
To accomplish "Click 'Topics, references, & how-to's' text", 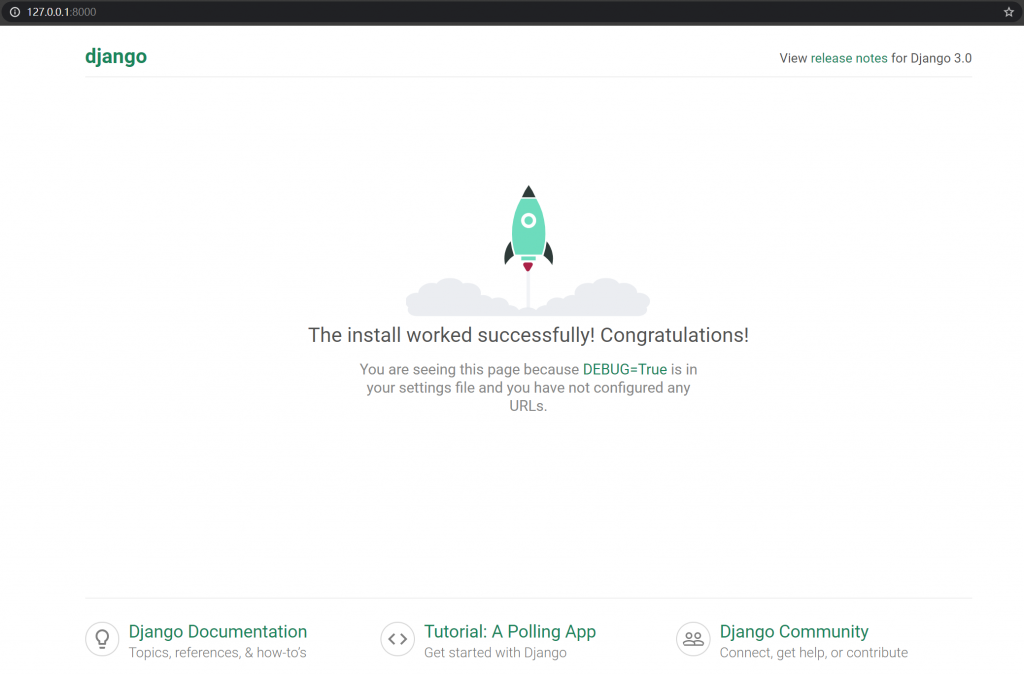I will (217, 653).
